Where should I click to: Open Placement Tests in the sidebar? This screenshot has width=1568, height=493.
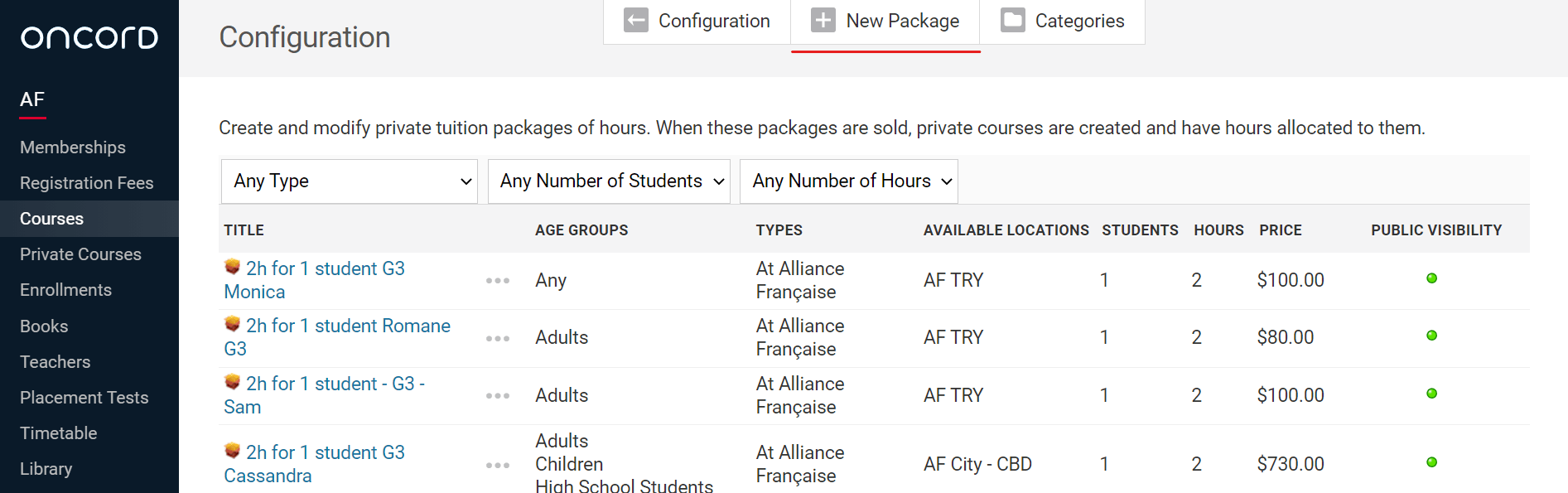pyautogui.click(x=84, y=398)
